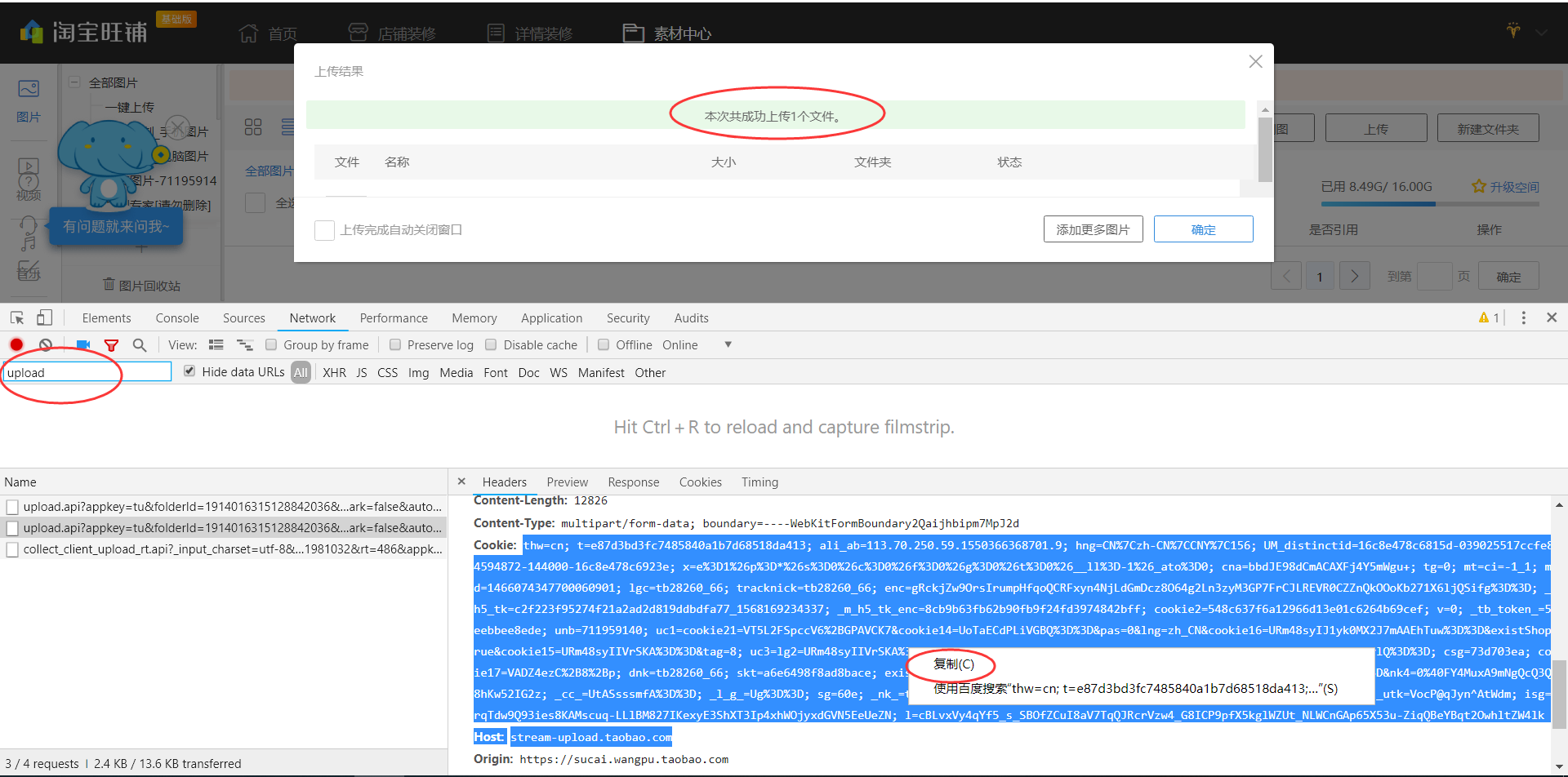Viewport: 1568px width, 777px height.
Task: Choose 复制(C) from the context menu
Action: tap(953, 664)
